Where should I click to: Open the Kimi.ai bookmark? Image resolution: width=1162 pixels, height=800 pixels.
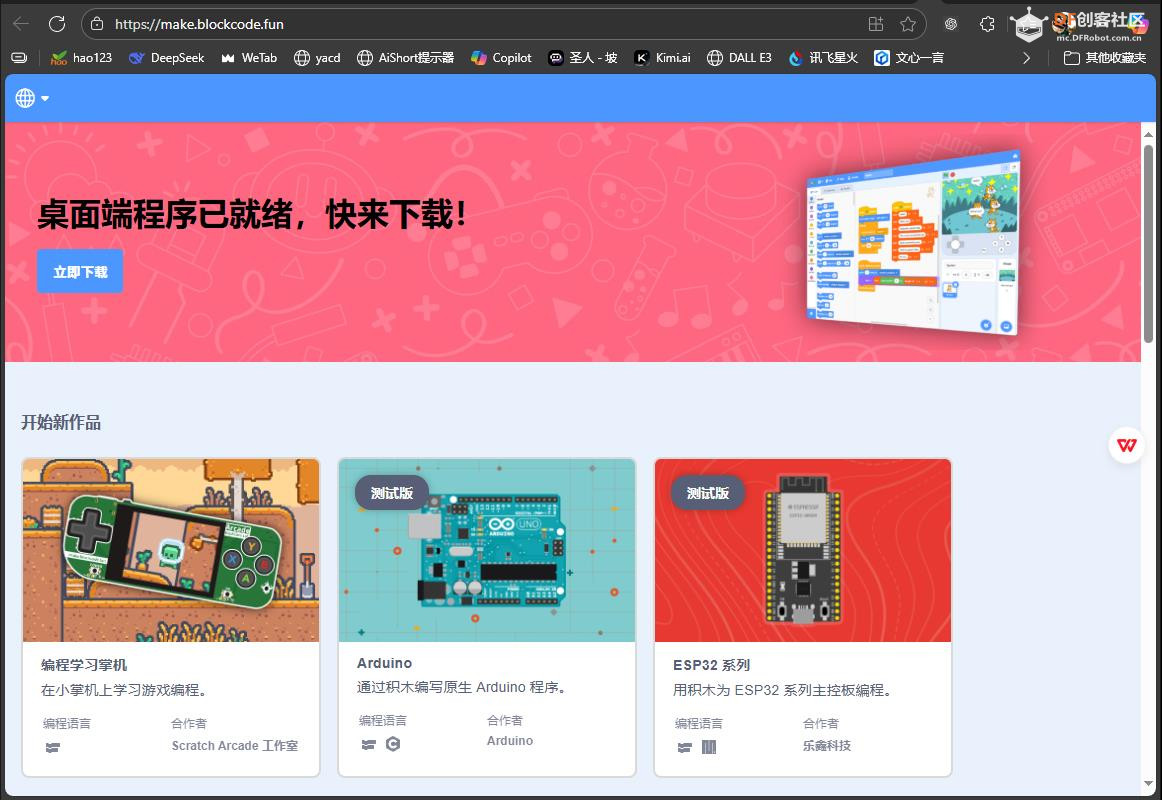663,58
